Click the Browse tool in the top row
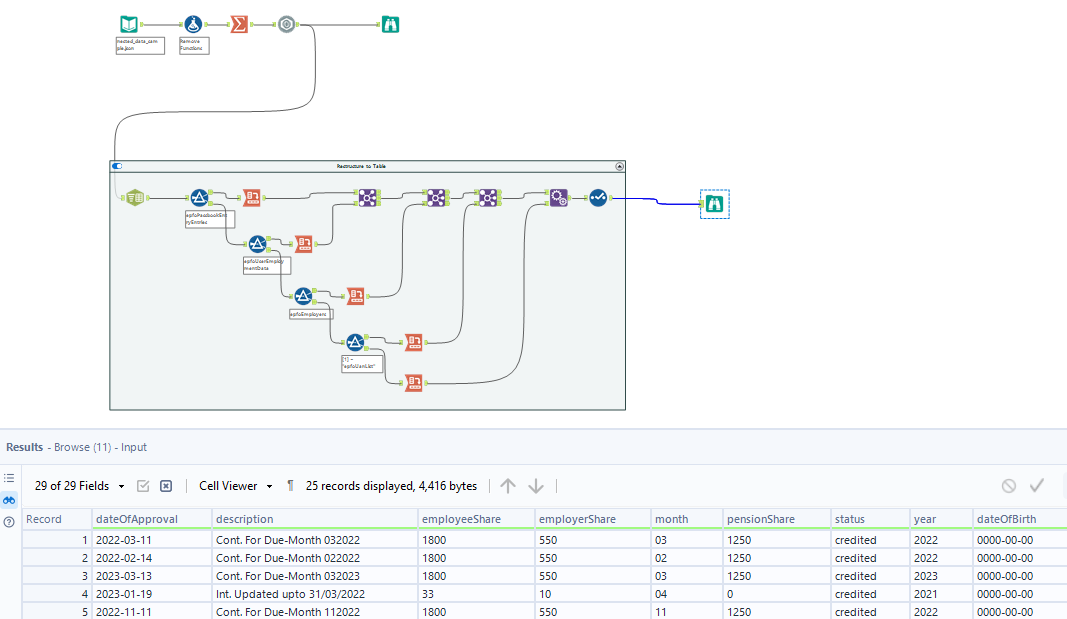This screenshot has width=1067, height=619. point(390,25)
